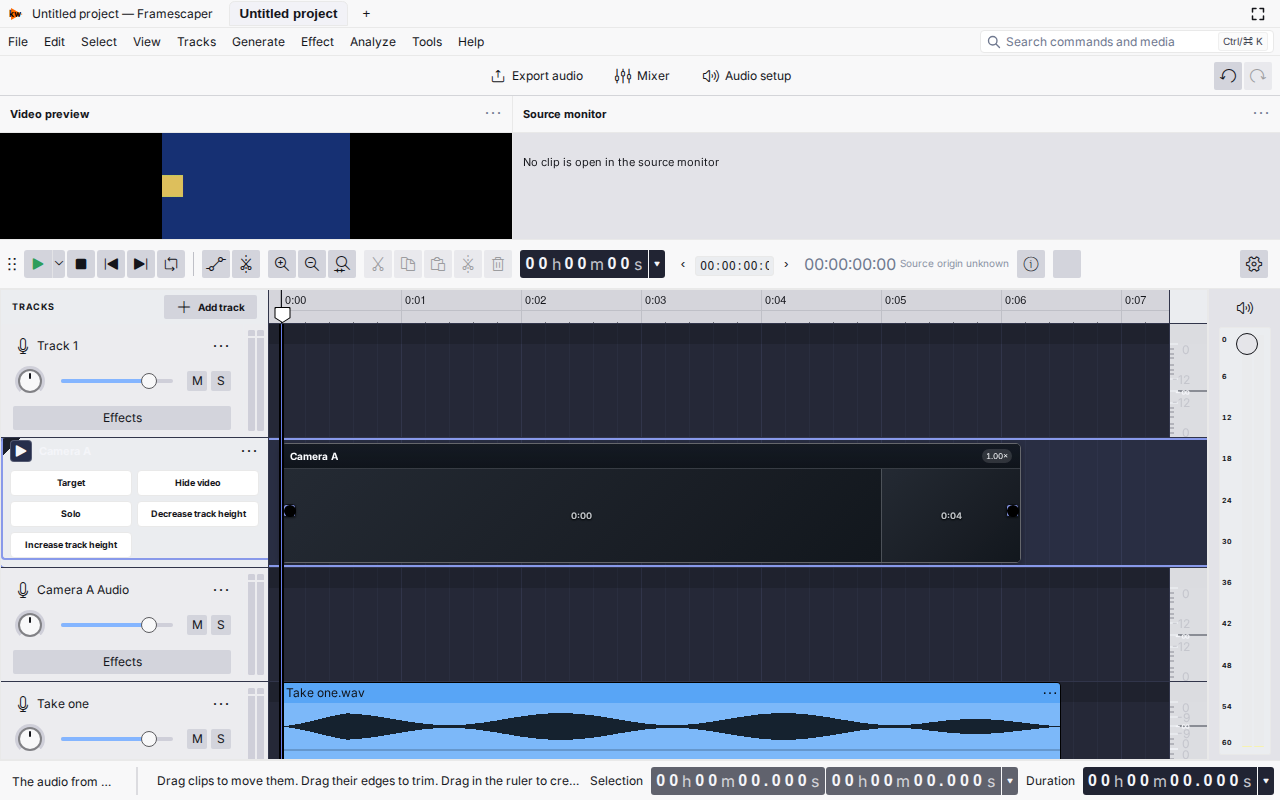Click the Cut scissors icon

378,264
